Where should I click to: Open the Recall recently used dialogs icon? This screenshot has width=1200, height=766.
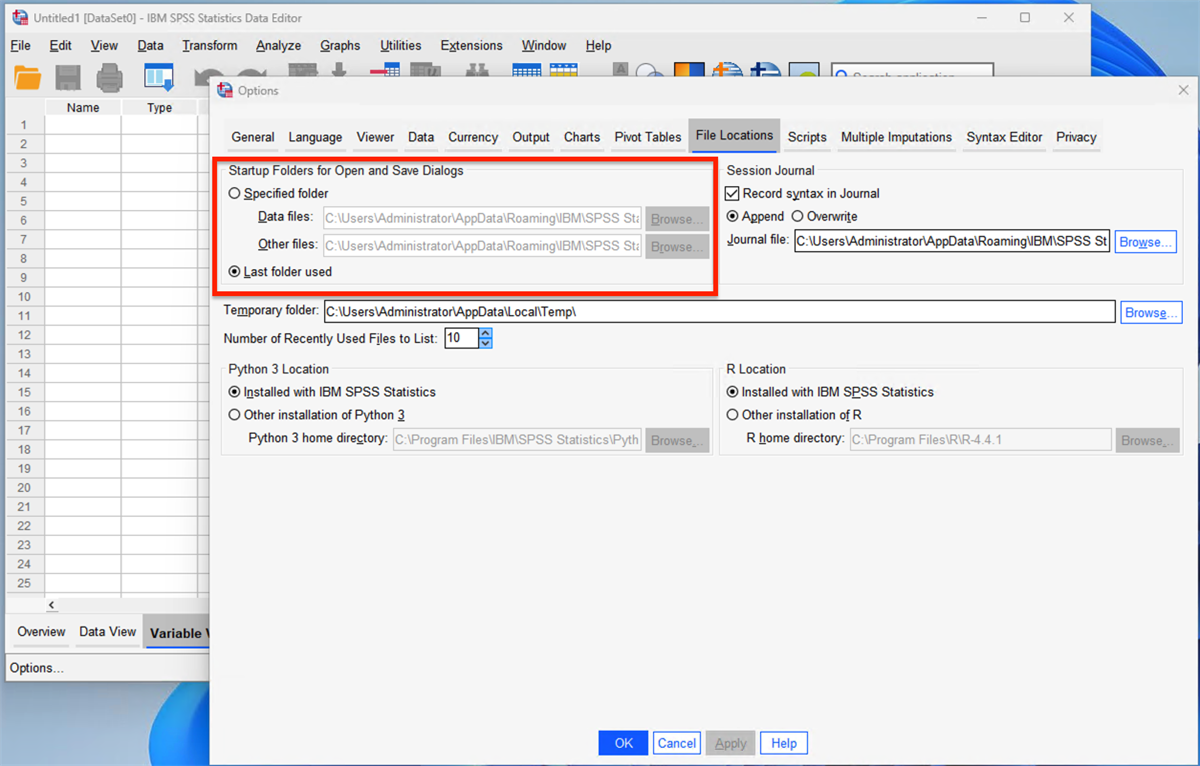(x=159, y=77)
